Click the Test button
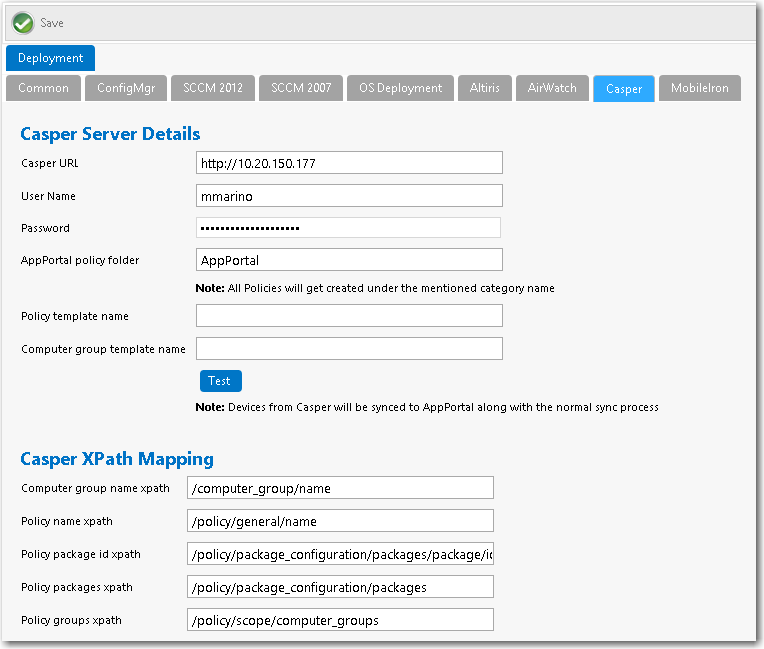The height and width of the screenshot is (649, 764). (x=221, y=381)
